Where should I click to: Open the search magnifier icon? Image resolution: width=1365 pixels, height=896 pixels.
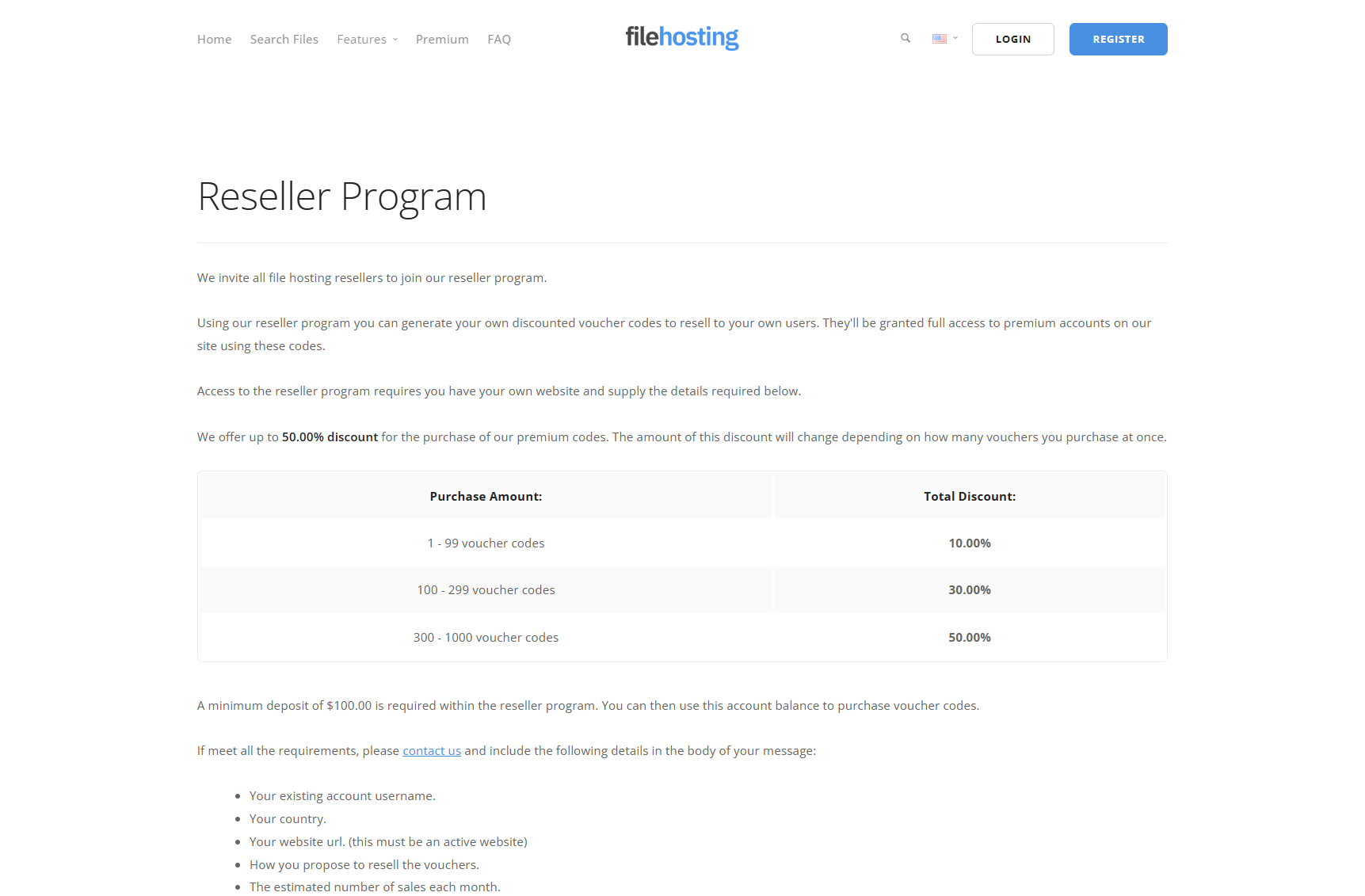pos(906,38)
